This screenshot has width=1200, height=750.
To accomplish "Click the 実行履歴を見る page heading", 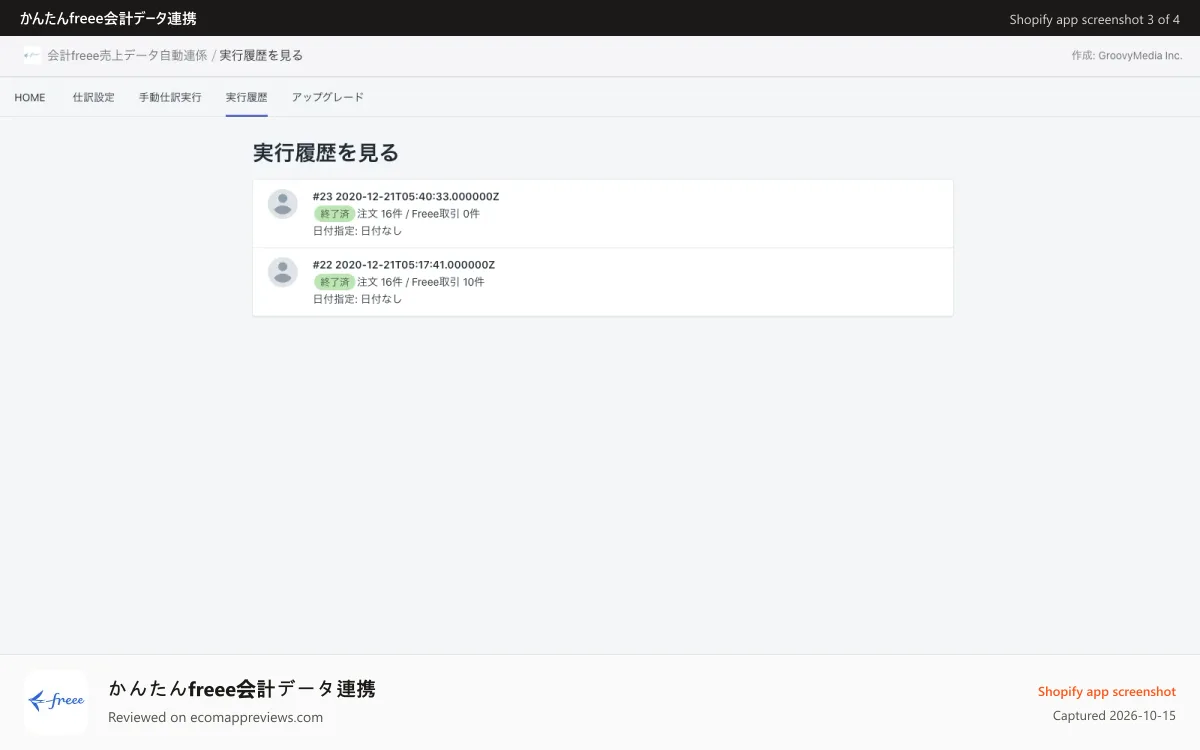I will tap(326, 152).
